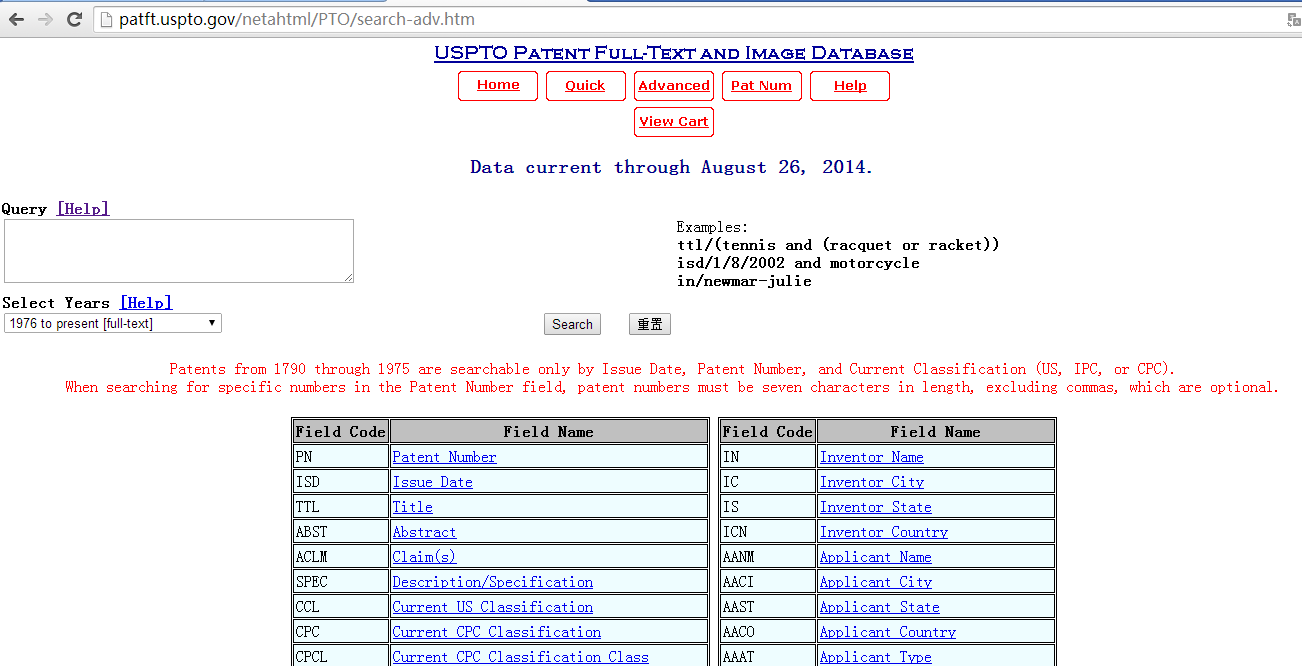Open the Current CPC Classification link

click(496, 632)
